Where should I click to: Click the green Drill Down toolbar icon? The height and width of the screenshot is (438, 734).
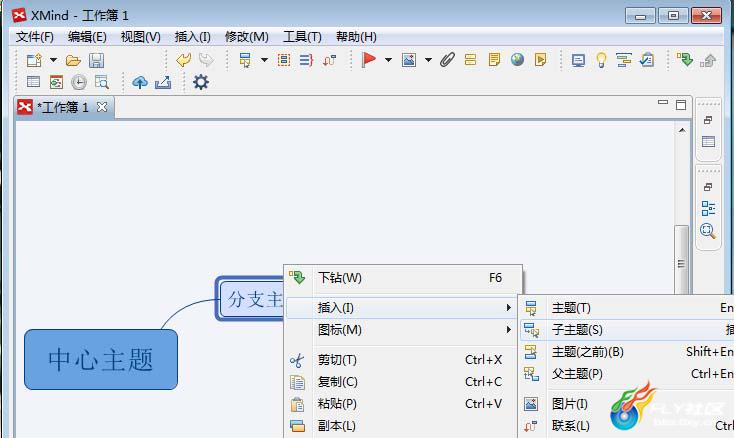685,60
